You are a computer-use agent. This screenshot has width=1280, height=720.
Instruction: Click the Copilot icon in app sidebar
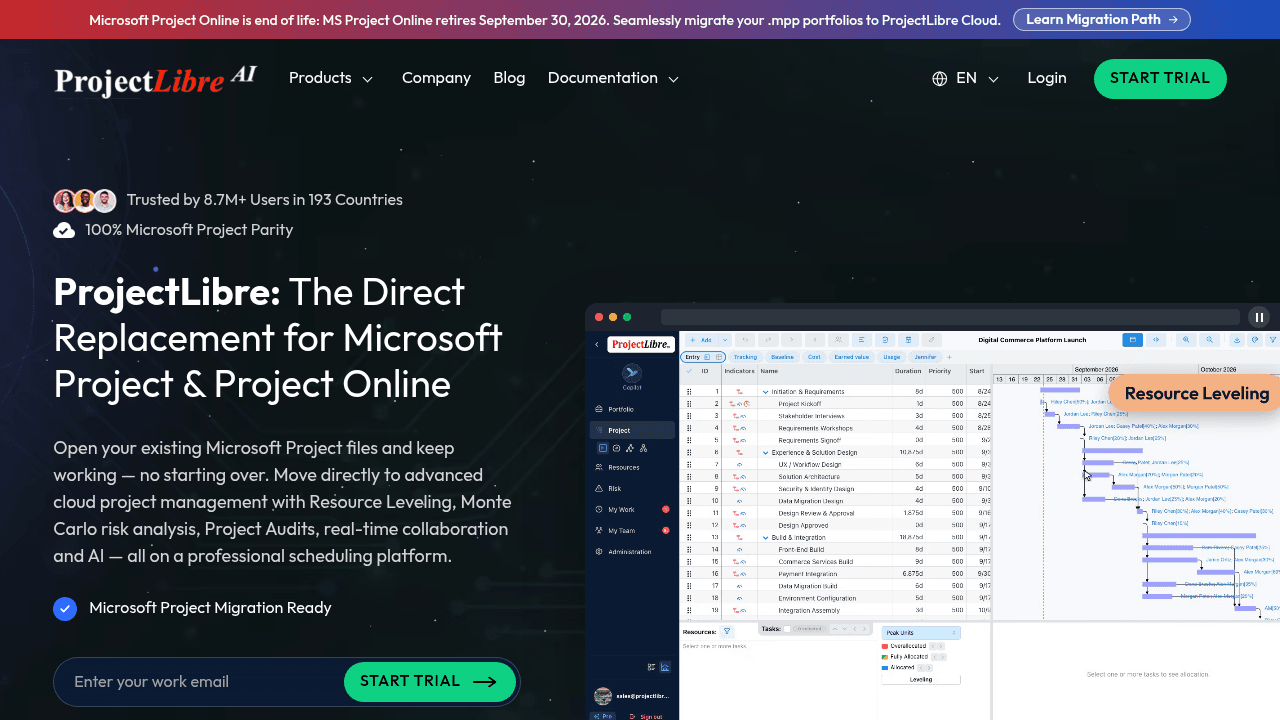pyautogui.click(x=632, y=373)
